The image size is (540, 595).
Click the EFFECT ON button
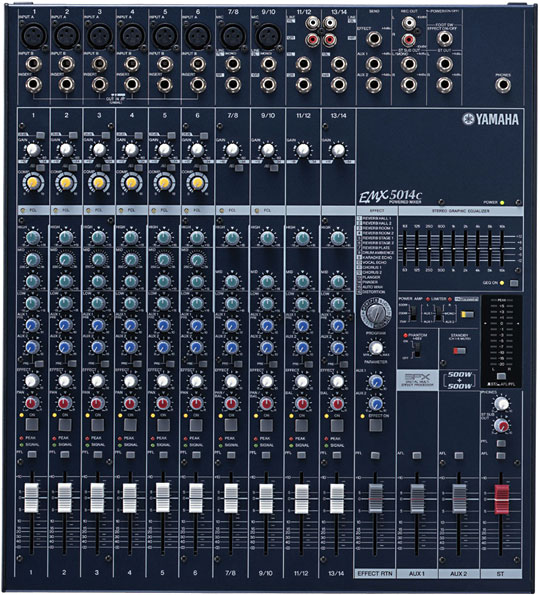coord(376,425)
